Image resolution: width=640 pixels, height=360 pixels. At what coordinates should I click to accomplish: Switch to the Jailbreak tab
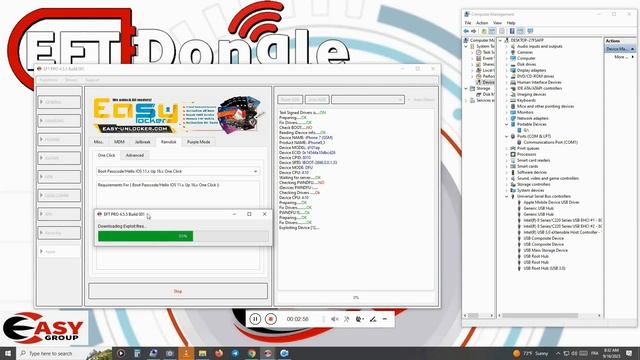142,142
